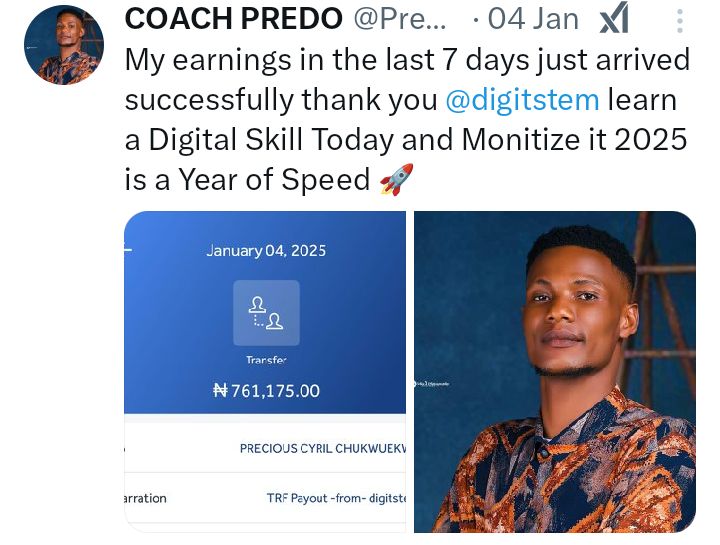Click the TRF Payout narration text
The width and height of the screenshot is (720, 545).
pyautogui.click(x=336, y=497)
